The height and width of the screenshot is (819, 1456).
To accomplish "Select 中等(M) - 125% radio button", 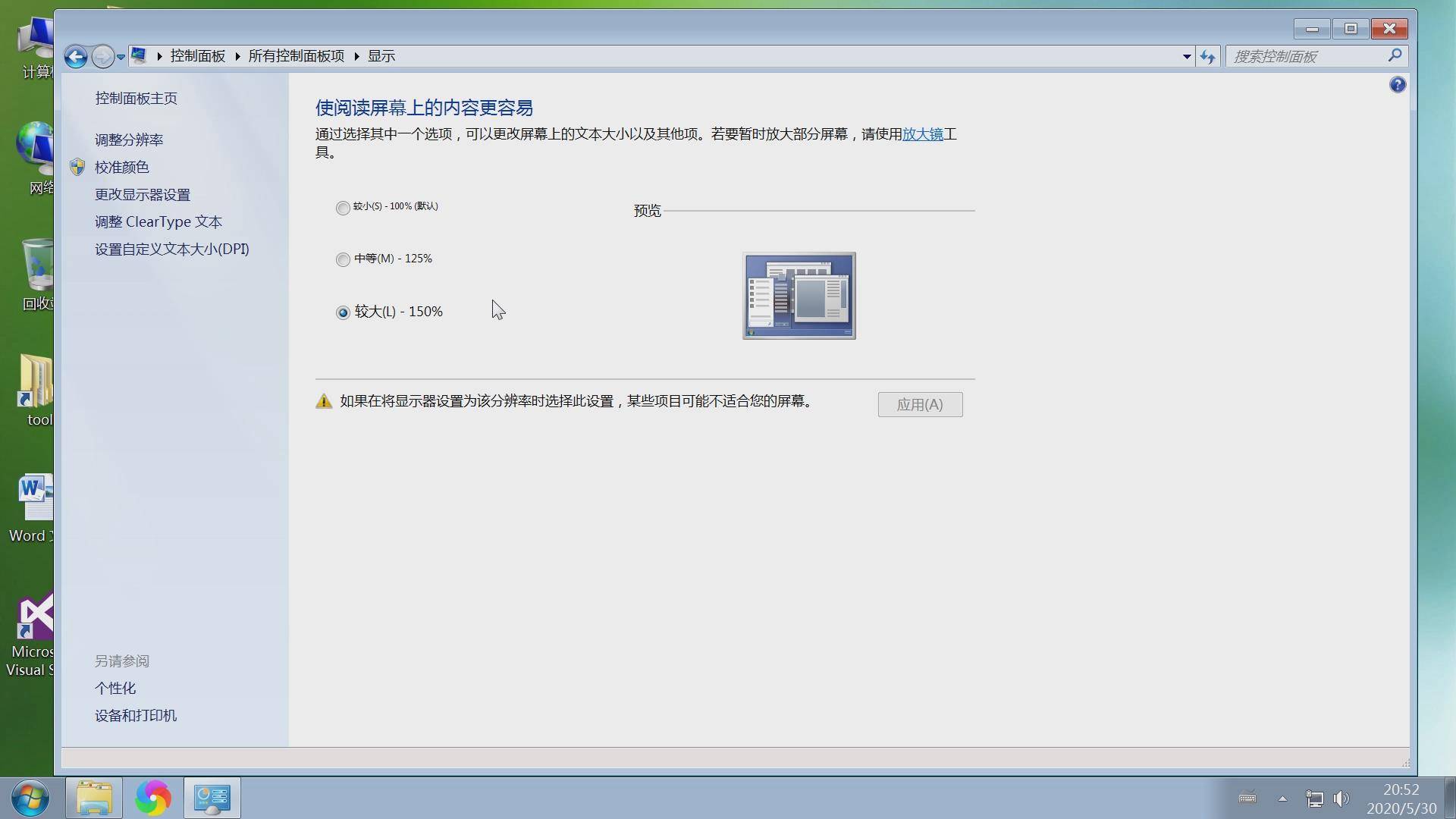I will point(342,258).
